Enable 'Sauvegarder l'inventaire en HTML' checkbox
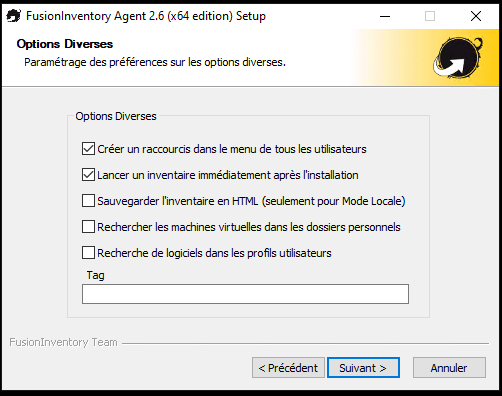 click(x=88, y=201)
